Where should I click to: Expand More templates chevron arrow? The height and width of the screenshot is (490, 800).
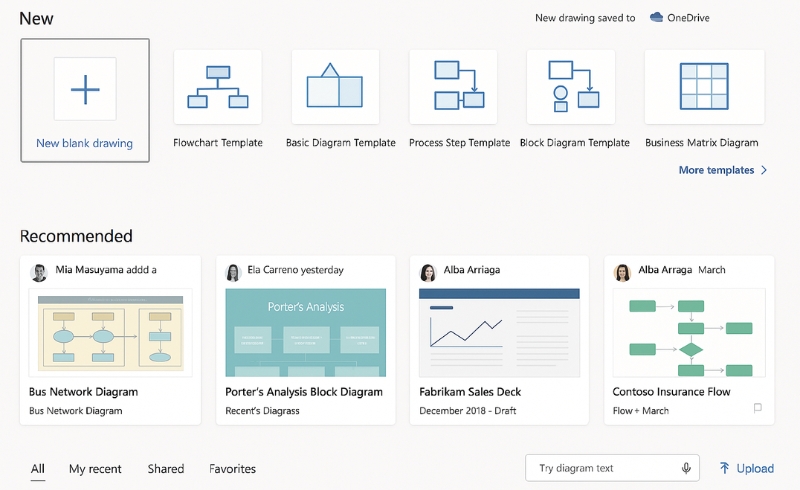pos(764,170)
